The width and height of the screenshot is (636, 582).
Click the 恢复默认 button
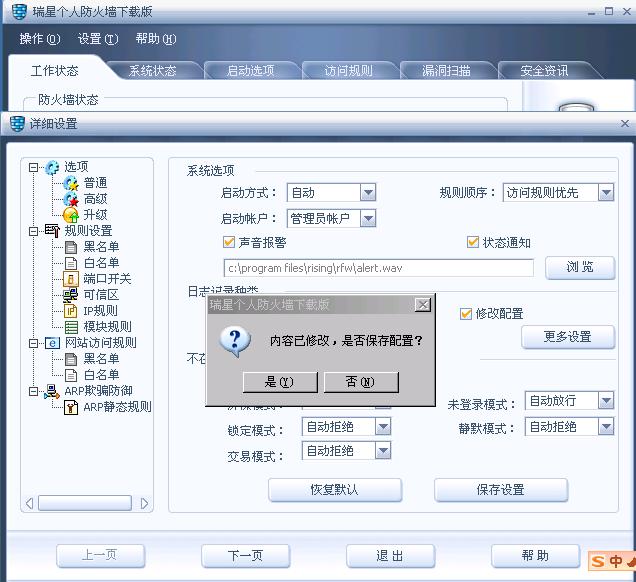335,490
